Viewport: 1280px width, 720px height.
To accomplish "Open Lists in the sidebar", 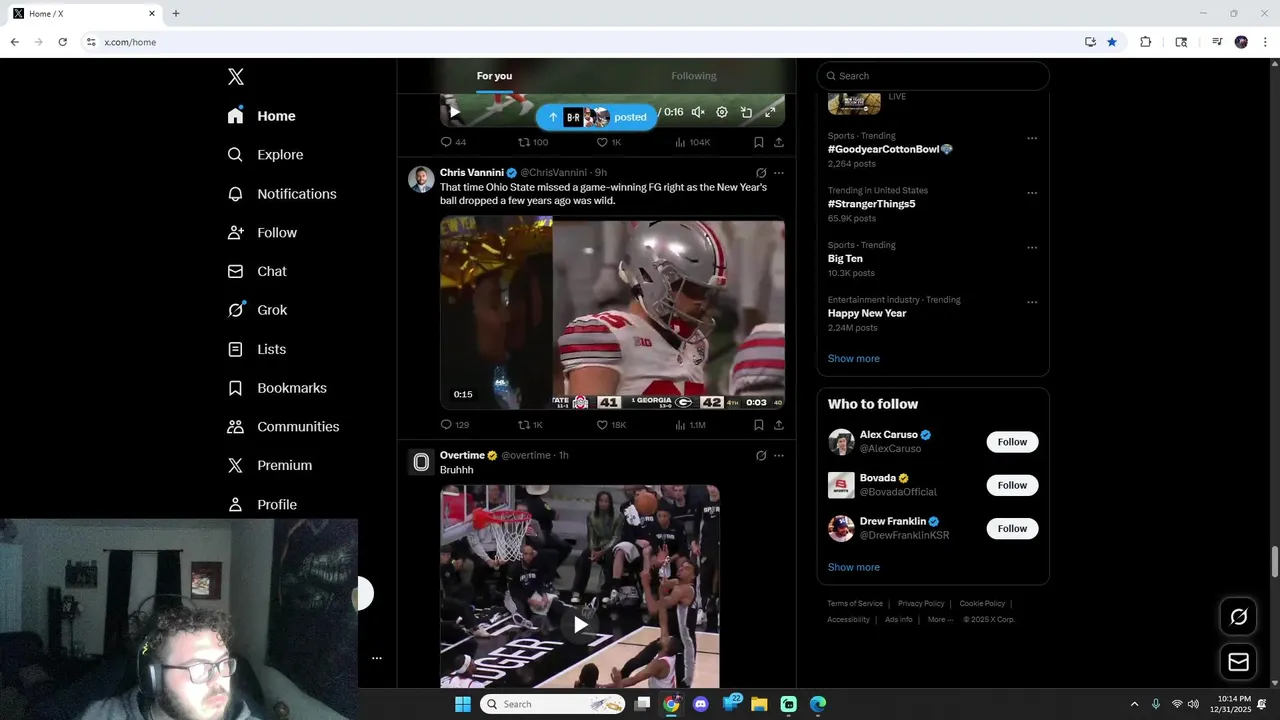I will (x=257, y=349).
